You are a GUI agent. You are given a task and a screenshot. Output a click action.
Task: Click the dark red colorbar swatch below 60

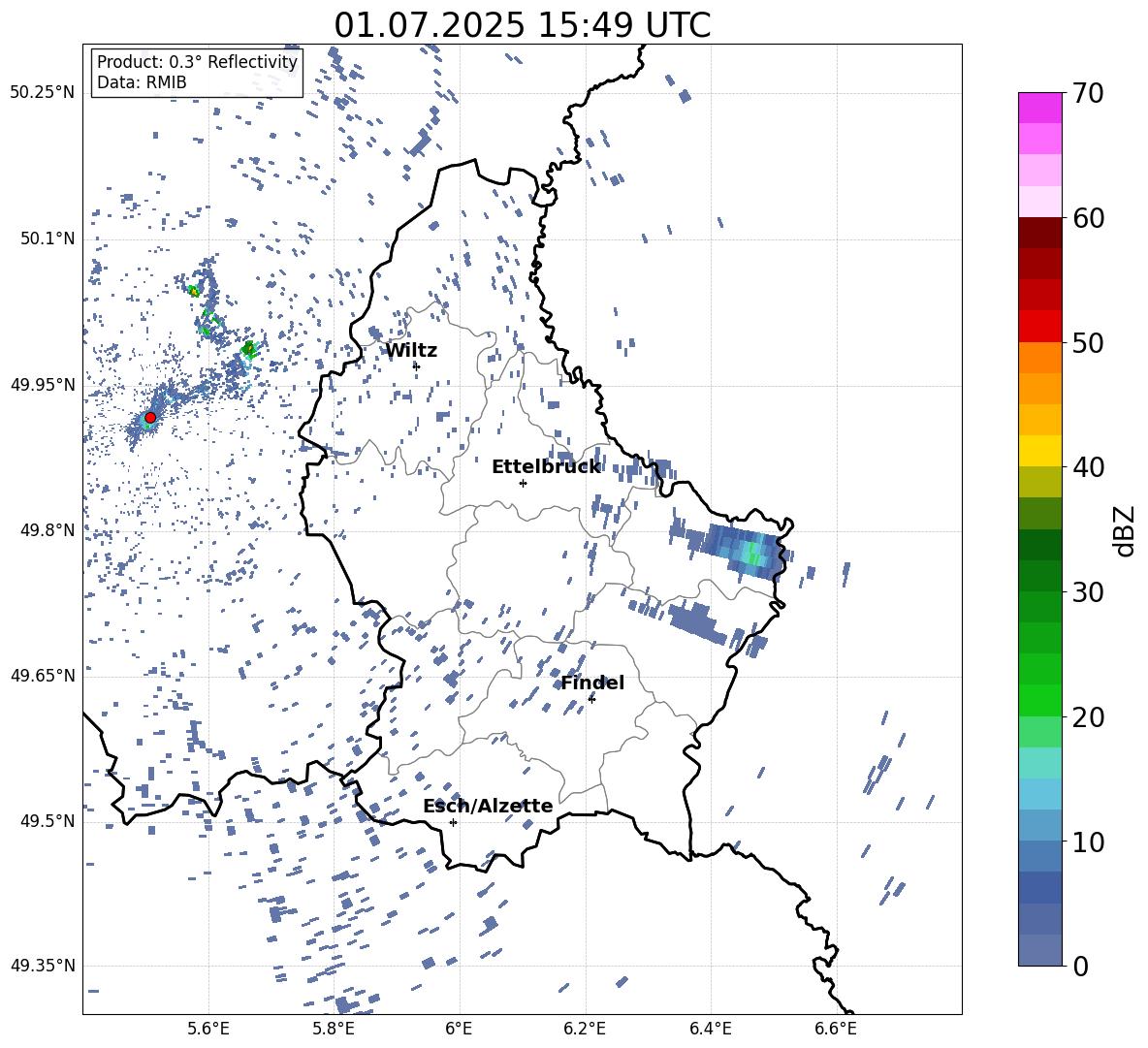pos(1039,233)
